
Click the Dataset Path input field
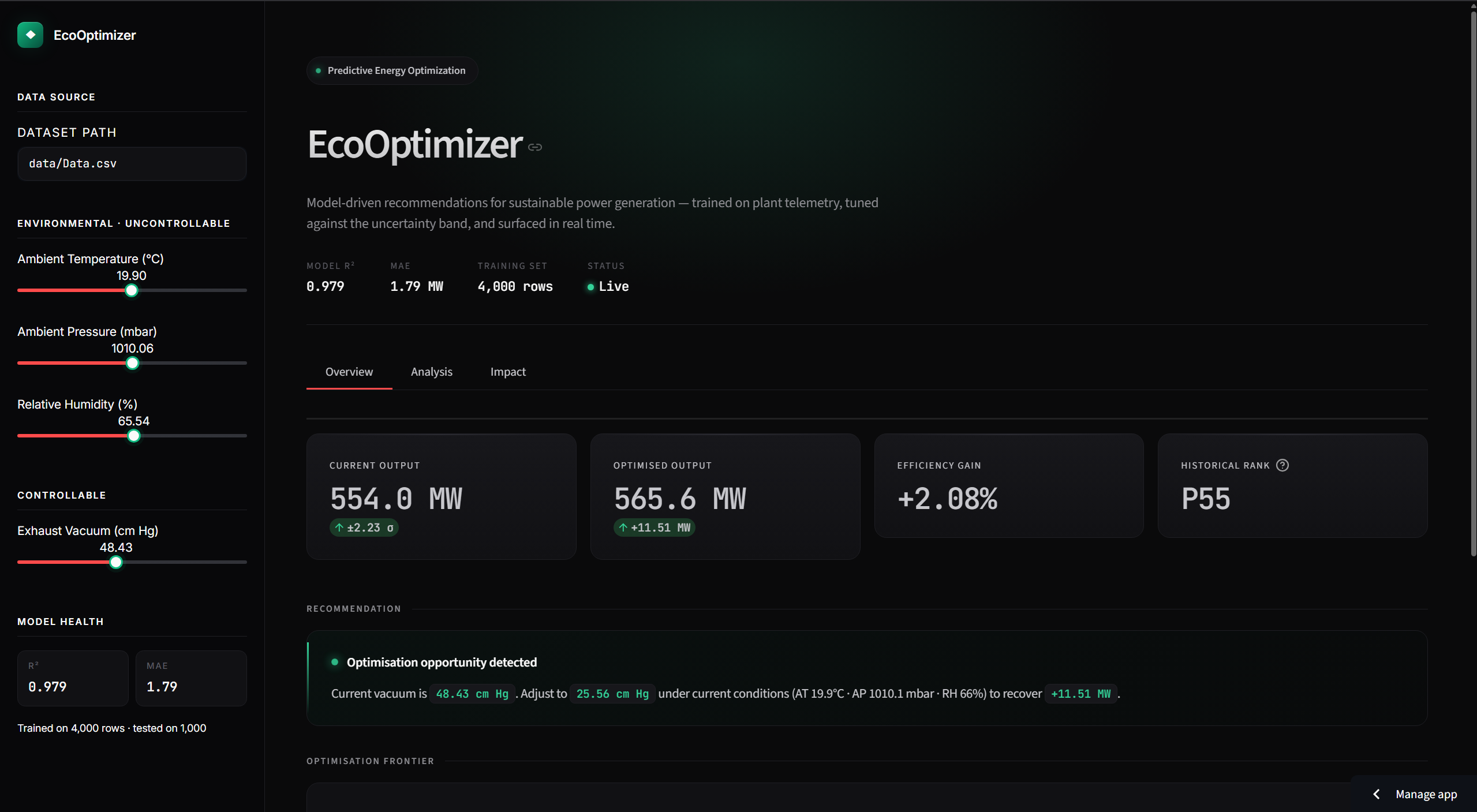coord(132,164)
